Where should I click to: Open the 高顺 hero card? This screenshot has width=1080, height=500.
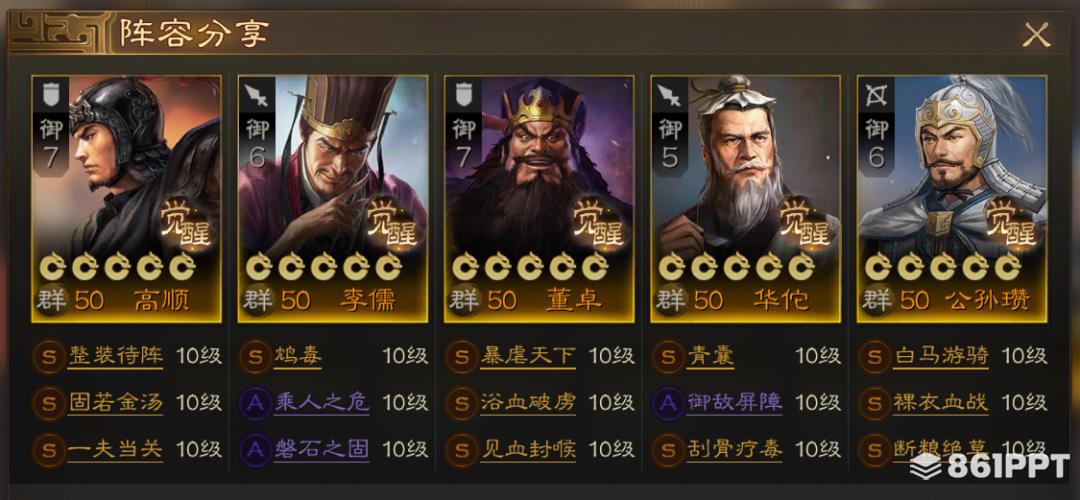pos(126,198)
